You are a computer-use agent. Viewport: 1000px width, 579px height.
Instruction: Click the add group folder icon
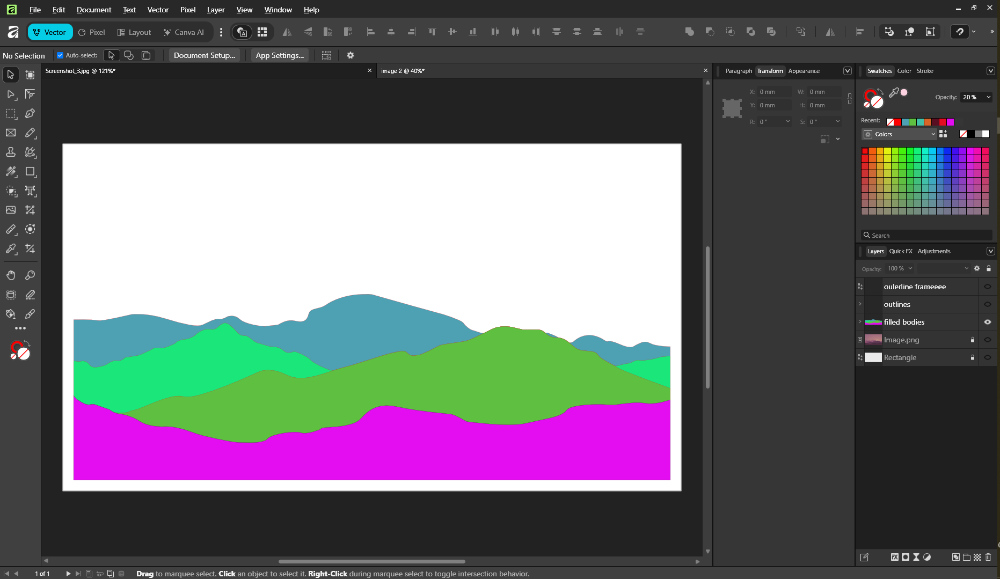coord(967,557)
